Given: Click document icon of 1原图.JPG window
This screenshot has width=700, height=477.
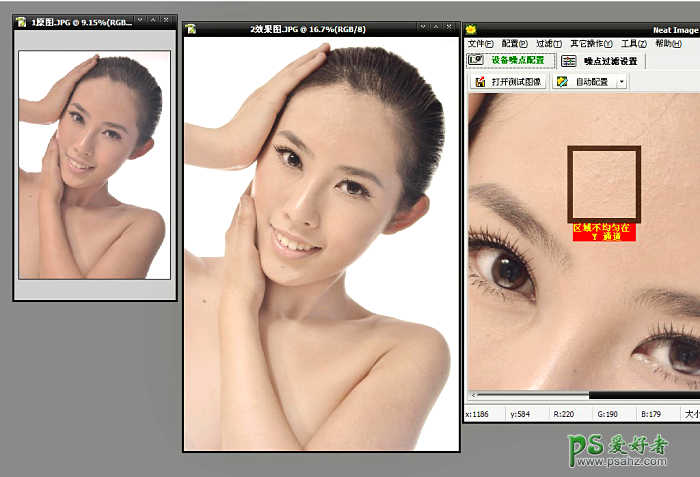Looking at the screenshot, I should point(21,21).
